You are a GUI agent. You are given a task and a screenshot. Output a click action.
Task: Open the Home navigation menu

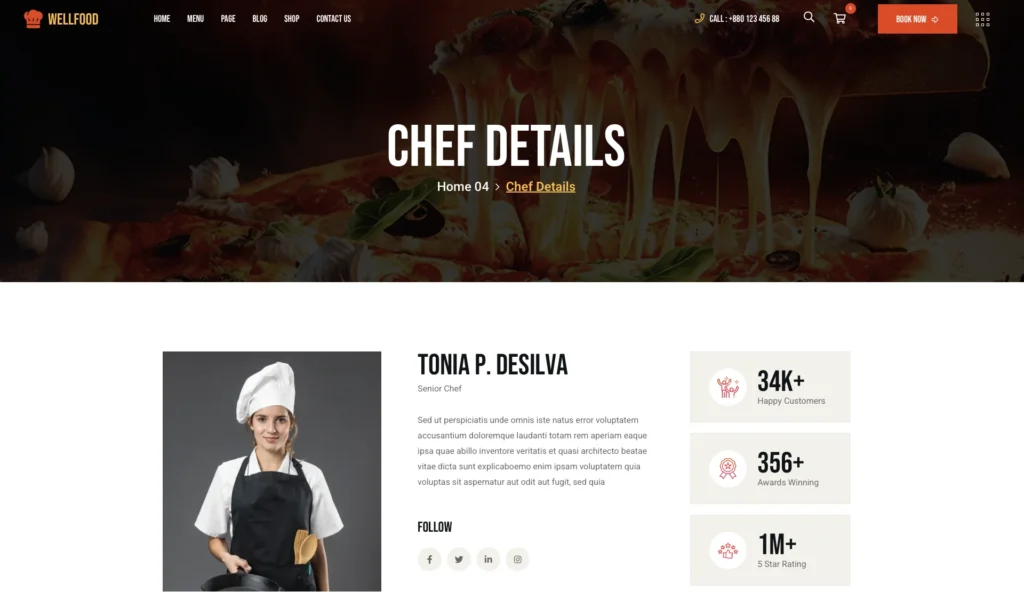tap(161, 19)
